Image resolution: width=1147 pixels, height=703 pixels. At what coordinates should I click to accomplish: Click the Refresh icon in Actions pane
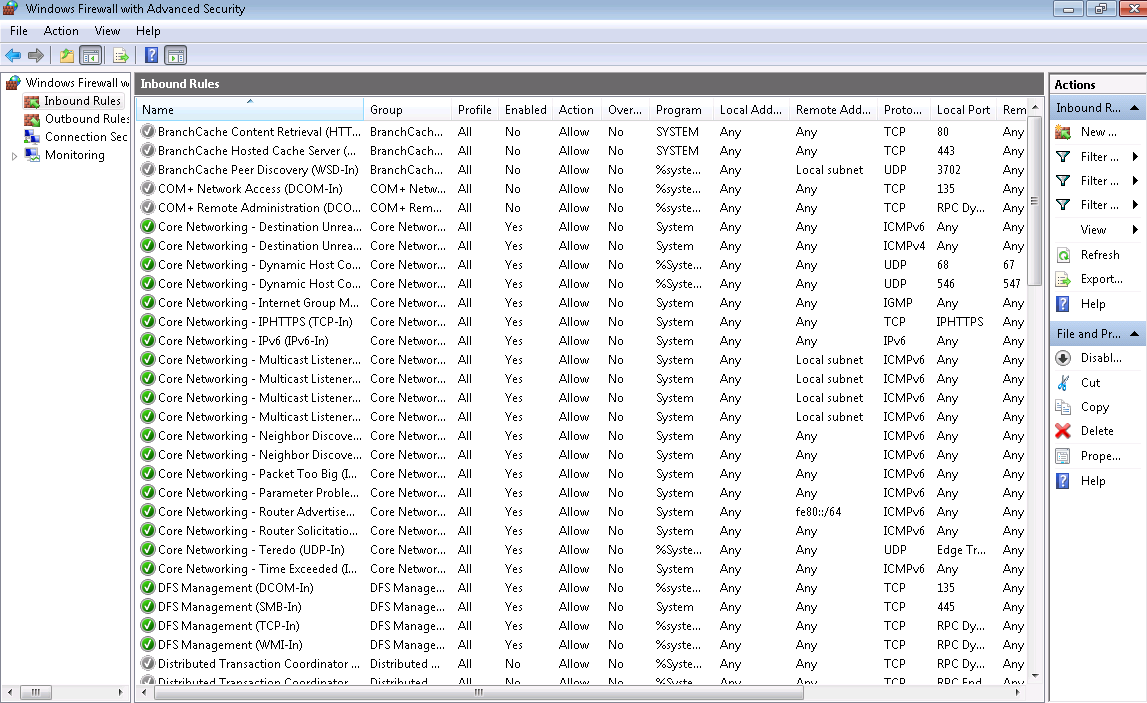[x=1064, y=255]
